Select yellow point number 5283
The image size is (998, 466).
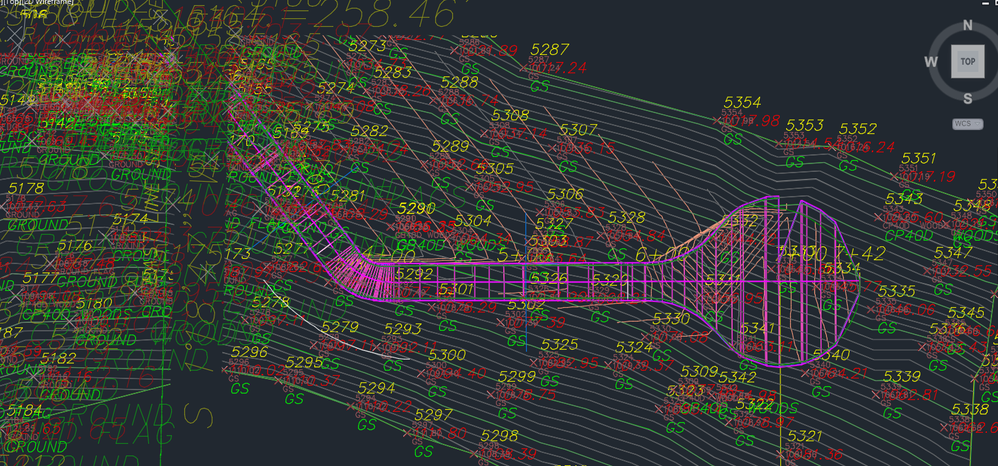click(x=393, y=73)
